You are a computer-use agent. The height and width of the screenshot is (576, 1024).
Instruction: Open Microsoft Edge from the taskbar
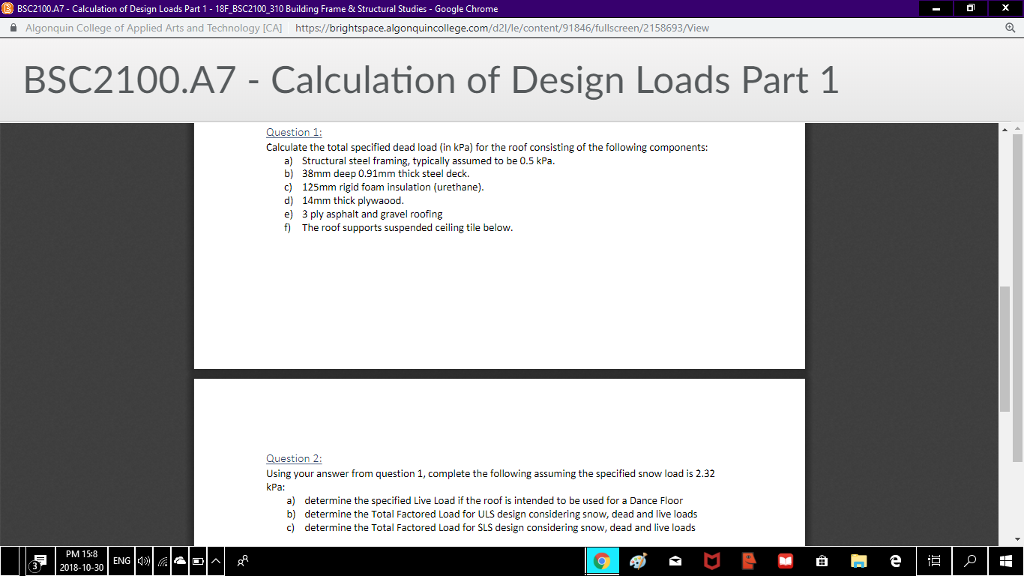(x=895, y=561)
